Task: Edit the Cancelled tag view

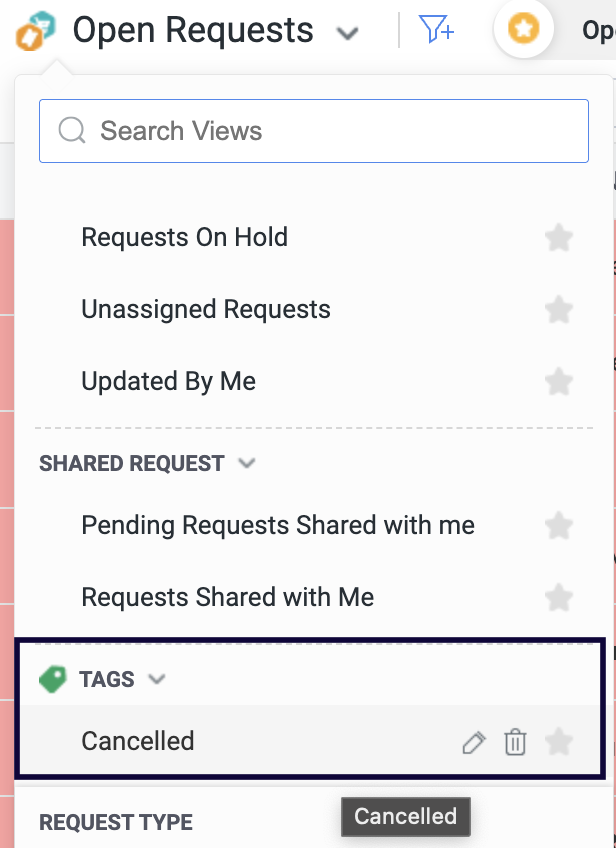Action: 474,742
